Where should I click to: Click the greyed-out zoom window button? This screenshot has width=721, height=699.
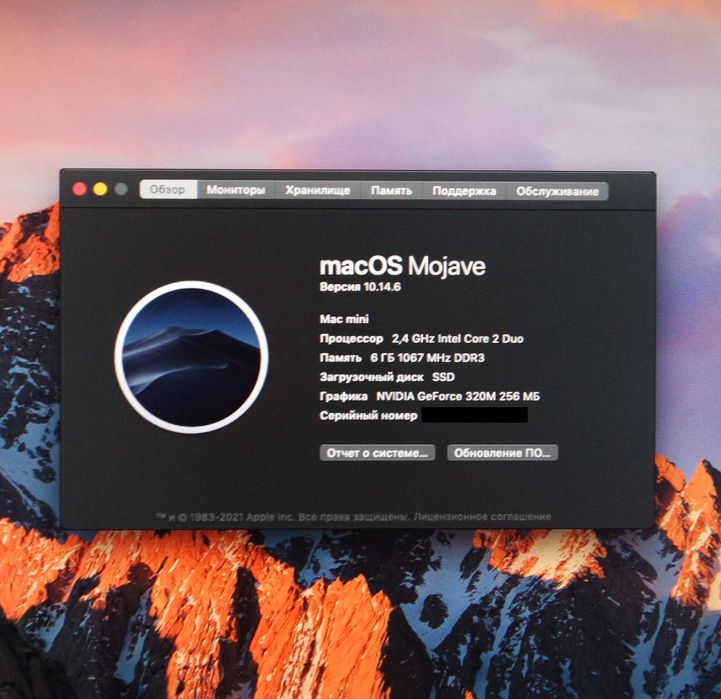coord(121,189)
